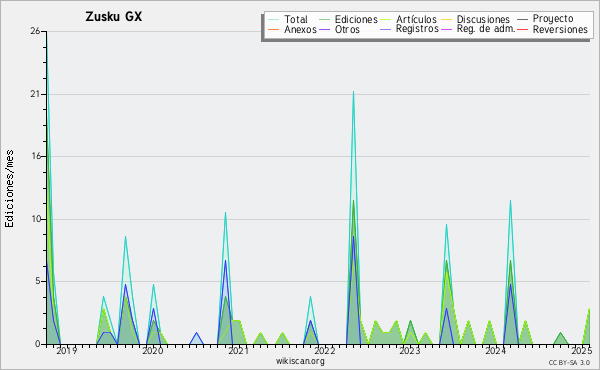Select the Anexos legend entry
Viewport: 600px width, 370px height.
(300, 29)
